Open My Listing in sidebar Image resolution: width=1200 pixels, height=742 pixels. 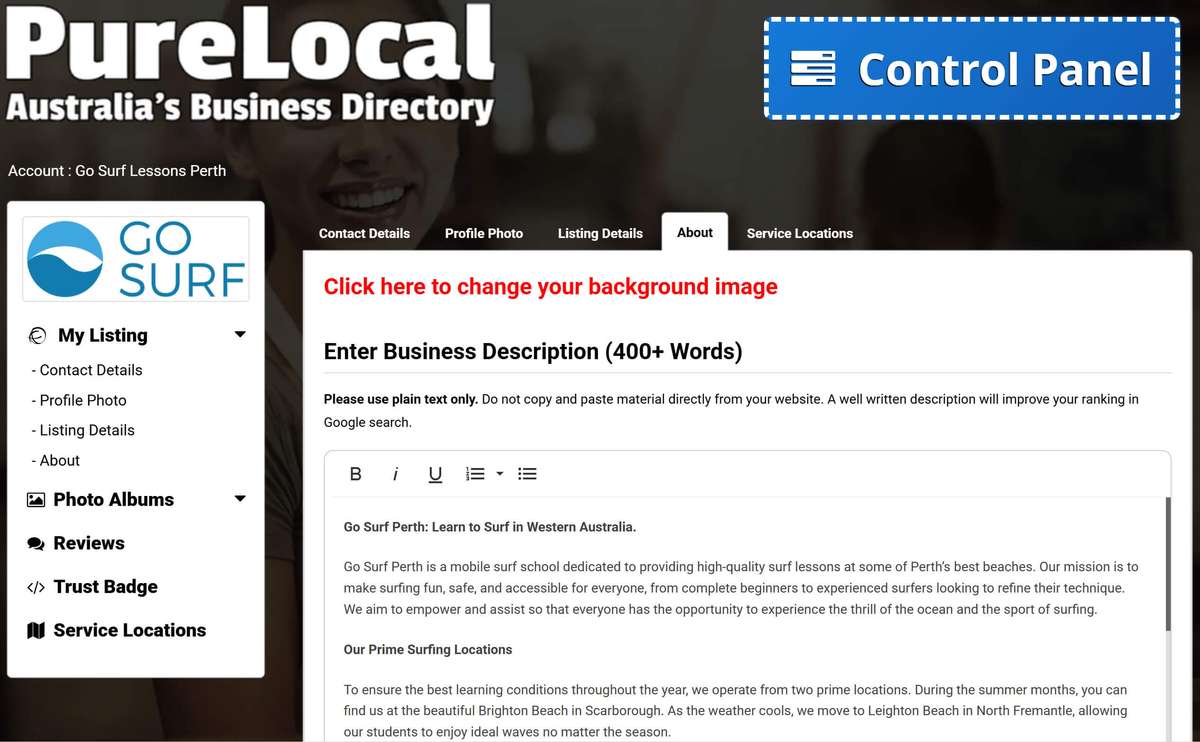pyautogui.click(x=103, y=335)
